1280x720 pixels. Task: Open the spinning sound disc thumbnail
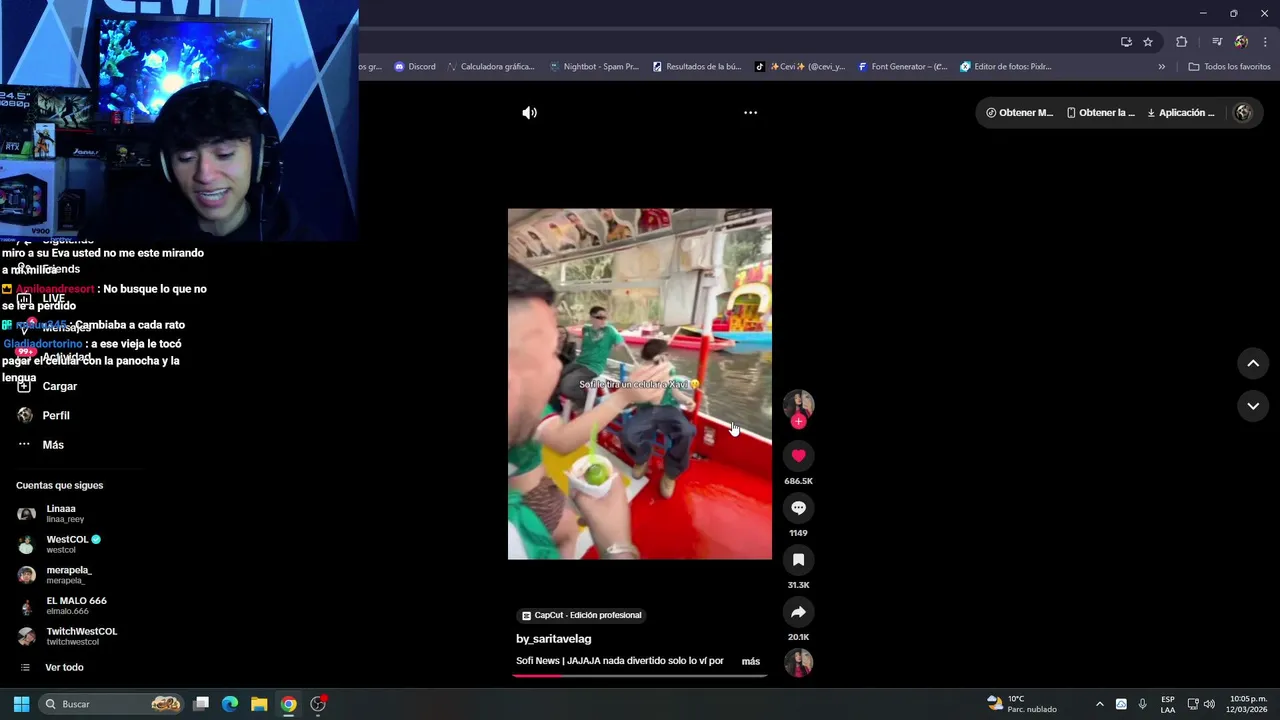(x=798, y=663)
